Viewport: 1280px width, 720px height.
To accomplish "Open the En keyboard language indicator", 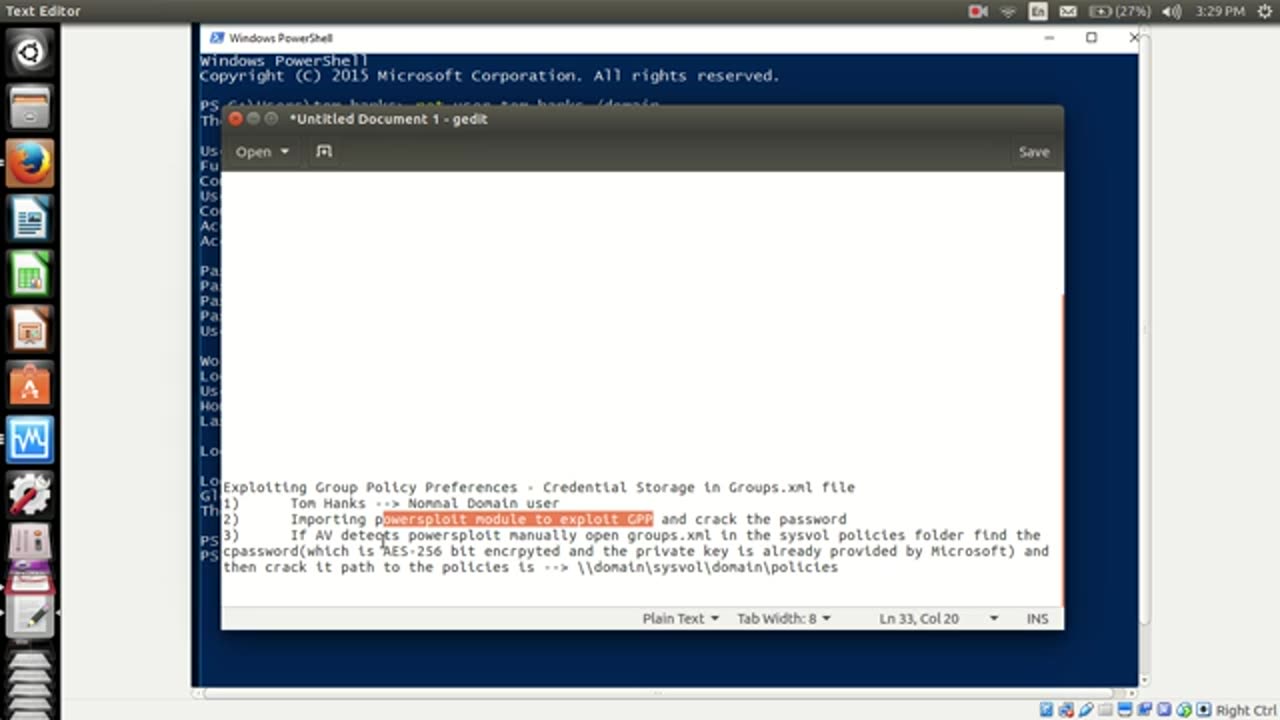I will pos(1038,11).
